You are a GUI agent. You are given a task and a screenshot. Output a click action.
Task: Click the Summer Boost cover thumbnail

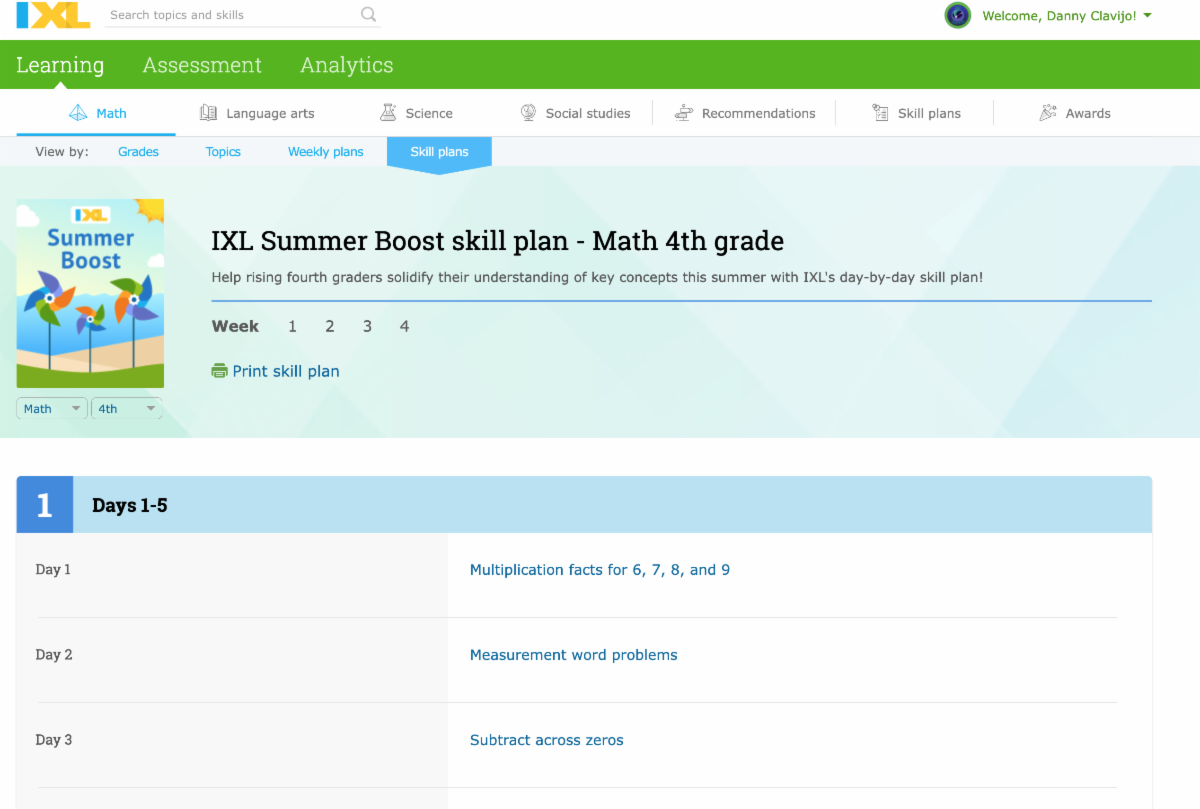[x=90, y=293]
